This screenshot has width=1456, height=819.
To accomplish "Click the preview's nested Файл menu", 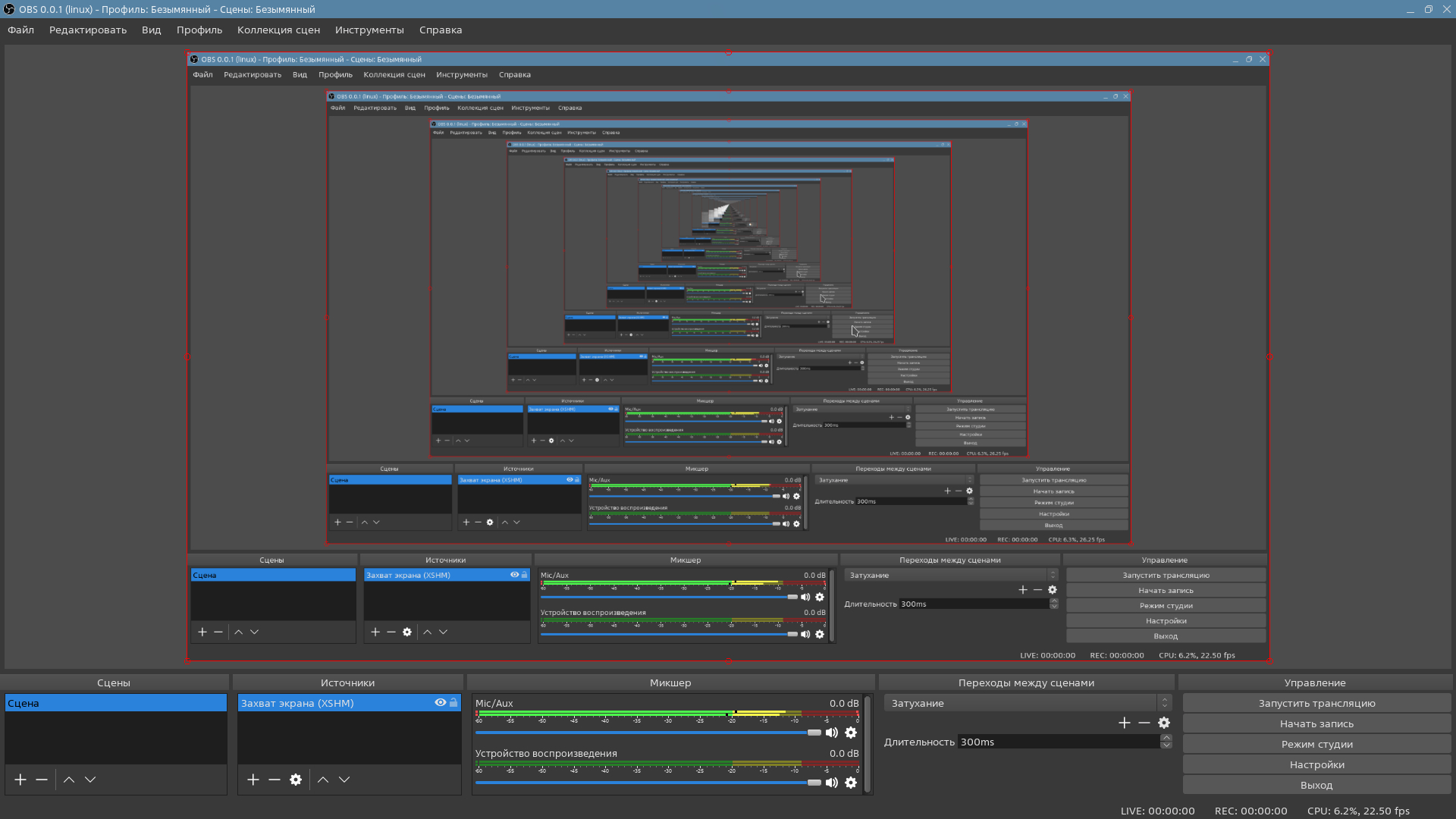I will (202, 74).
